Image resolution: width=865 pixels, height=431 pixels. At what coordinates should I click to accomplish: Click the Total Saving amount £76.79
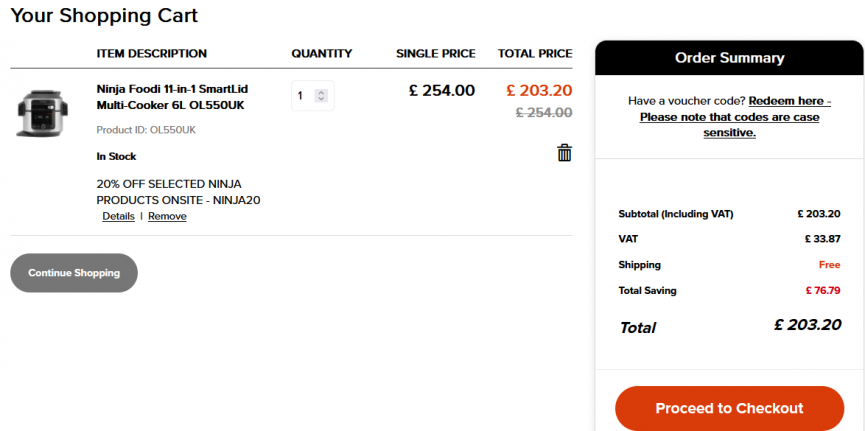[822, 291]
